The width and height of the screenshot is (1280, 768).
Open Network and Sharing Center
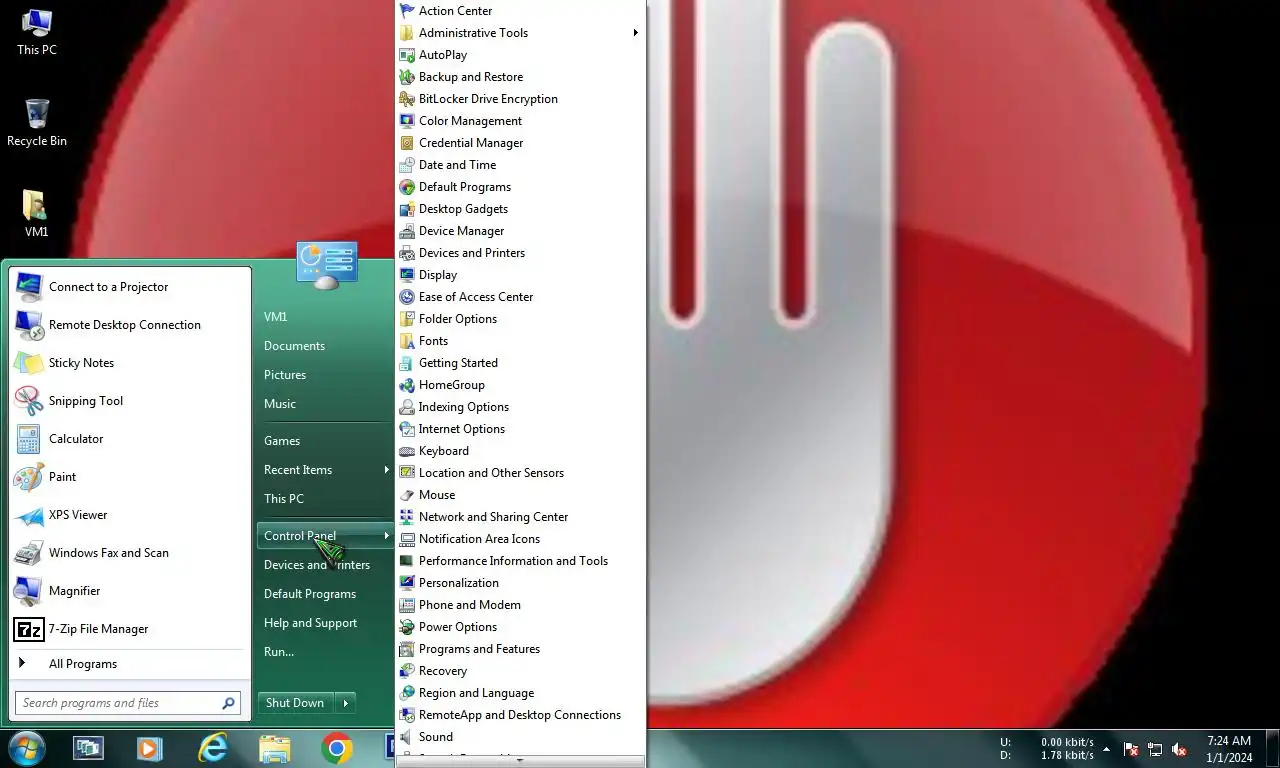point(520,517)
